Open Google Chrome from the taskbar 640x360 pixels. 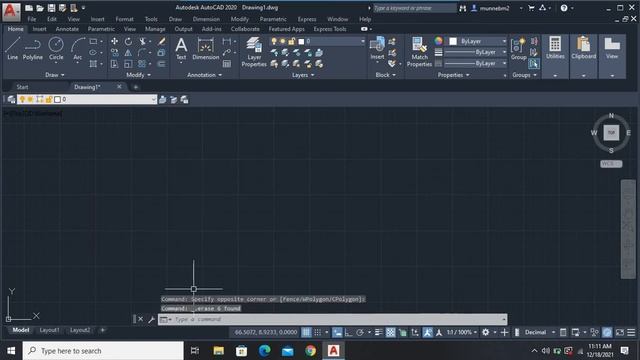(310, 351)
